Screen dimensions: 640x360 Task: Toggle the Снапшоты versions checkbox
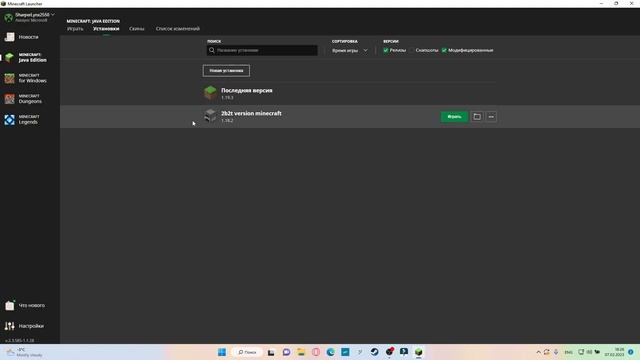412,50
